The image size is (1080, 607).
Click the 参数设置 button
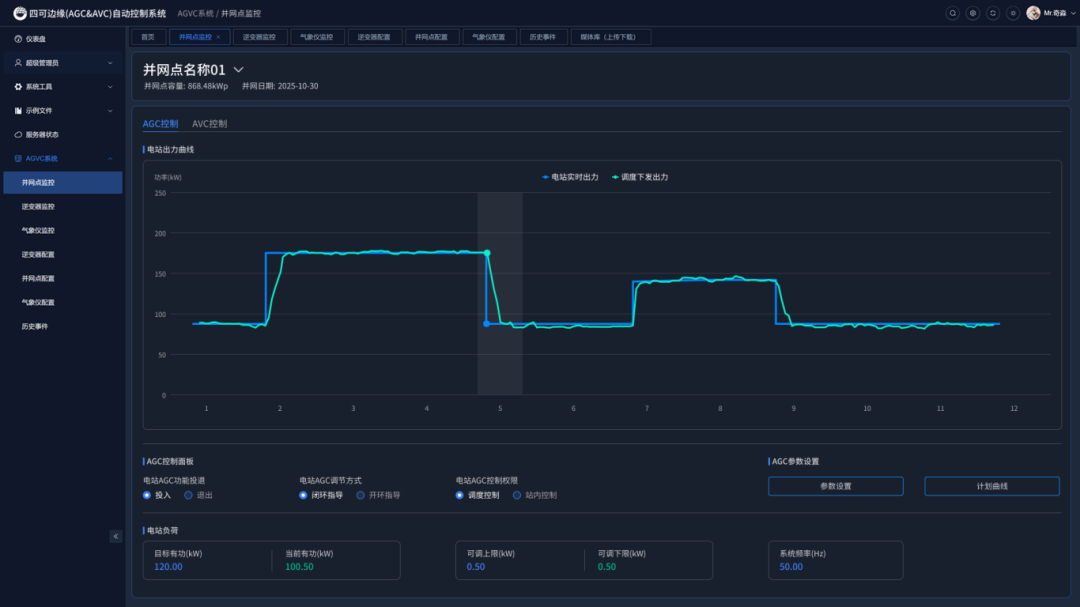click(x=835, y=486)
